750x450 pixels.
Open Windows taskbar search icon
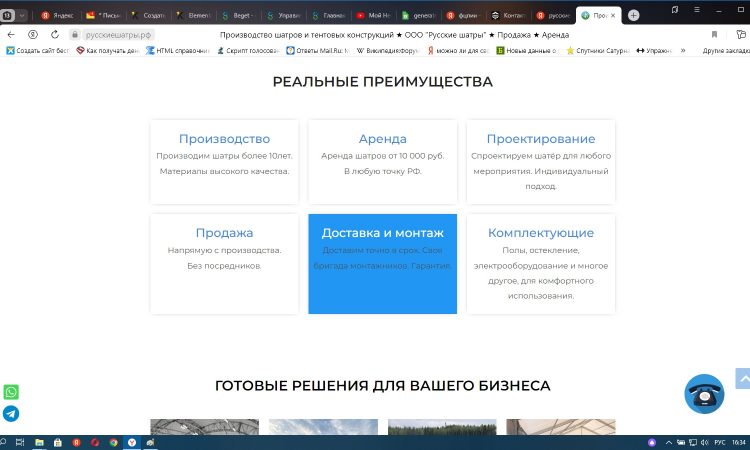pyautogui.click(x=3, y=442)
